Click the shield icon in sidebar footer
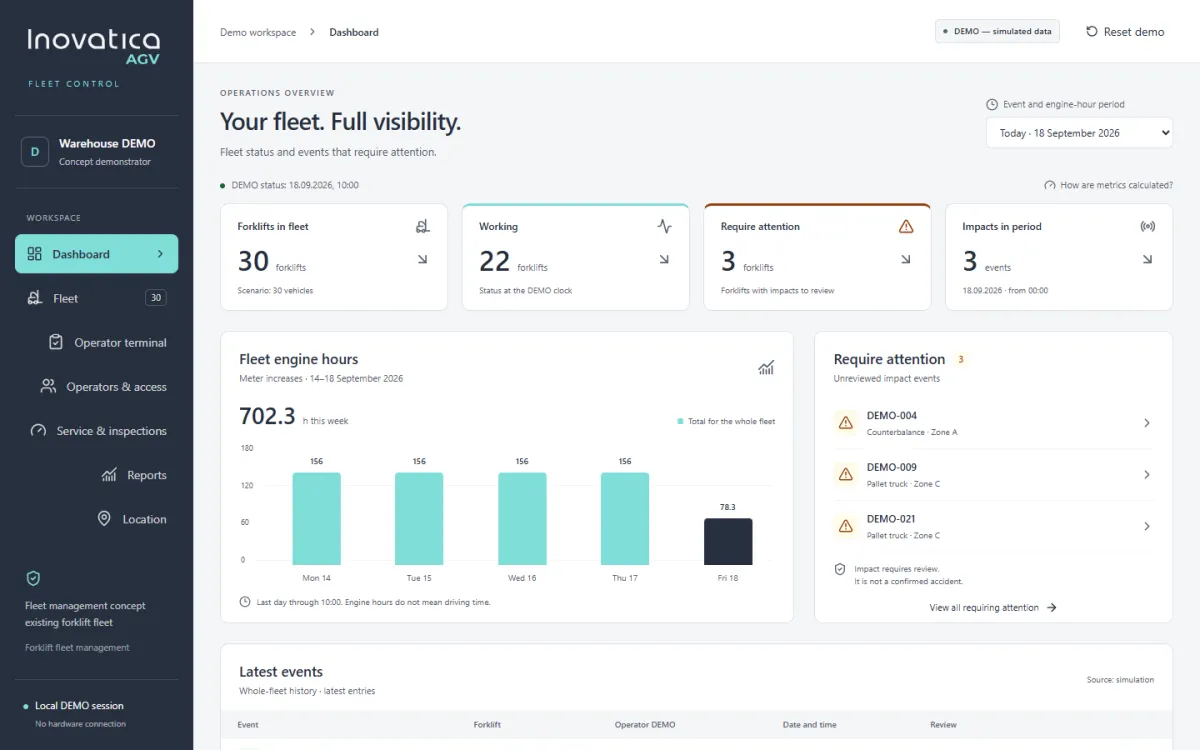1200x750 pixels. pyautogui.click(x=33, y=578)
